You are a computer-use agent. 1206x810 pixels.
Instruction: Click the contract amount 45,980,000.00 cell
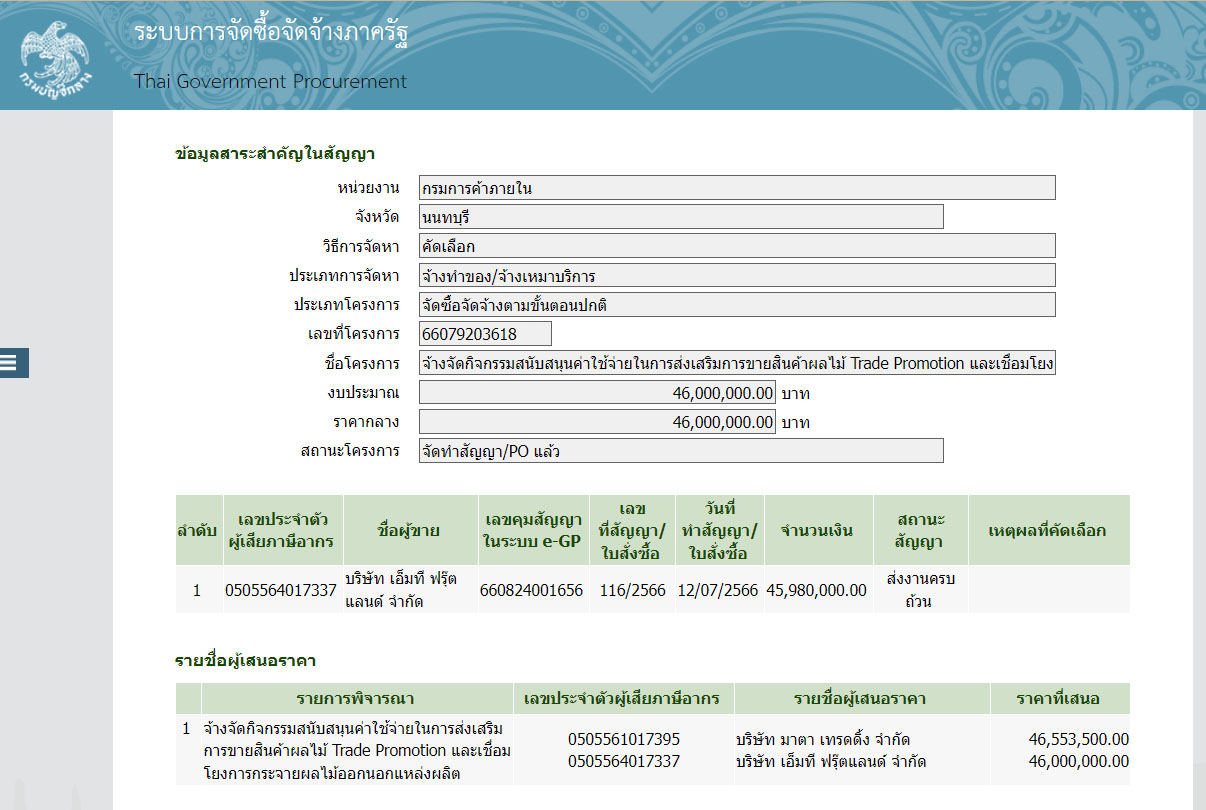pyautogui.click(x=816, y=590)
